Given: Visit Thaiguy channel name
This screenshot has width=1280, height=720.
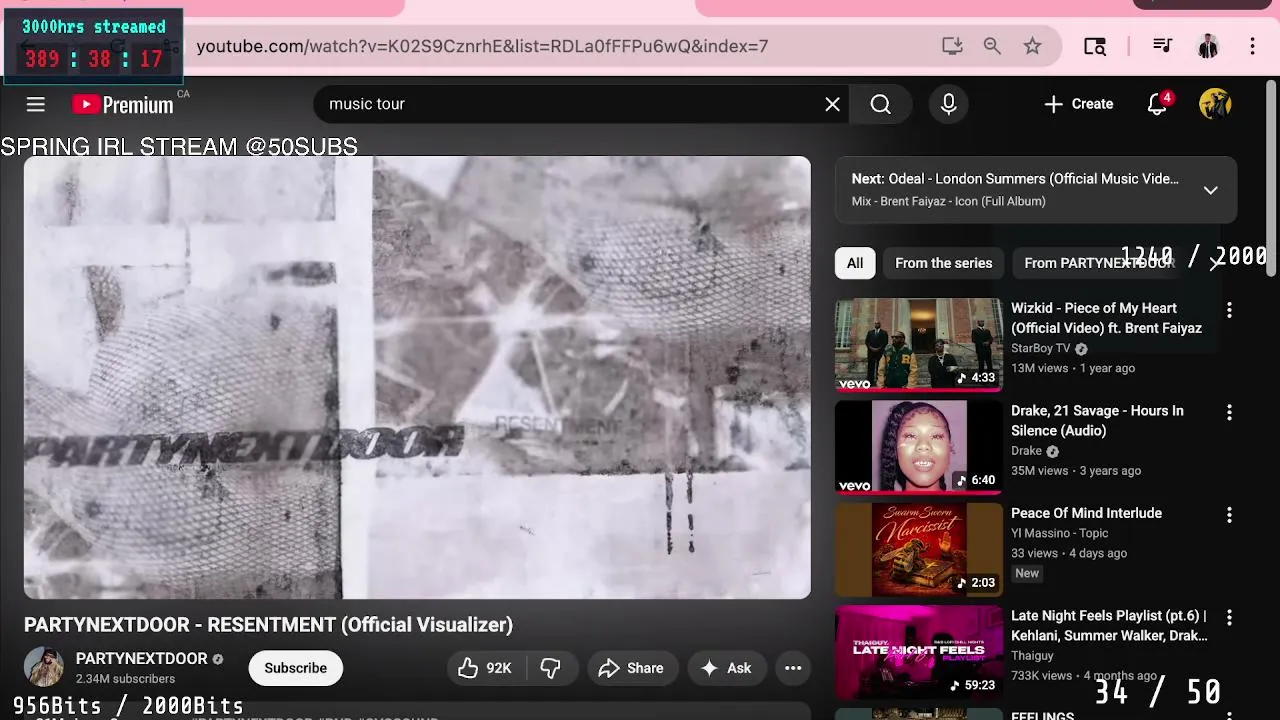Looking at the screenshot, I should coord(1032,656).
